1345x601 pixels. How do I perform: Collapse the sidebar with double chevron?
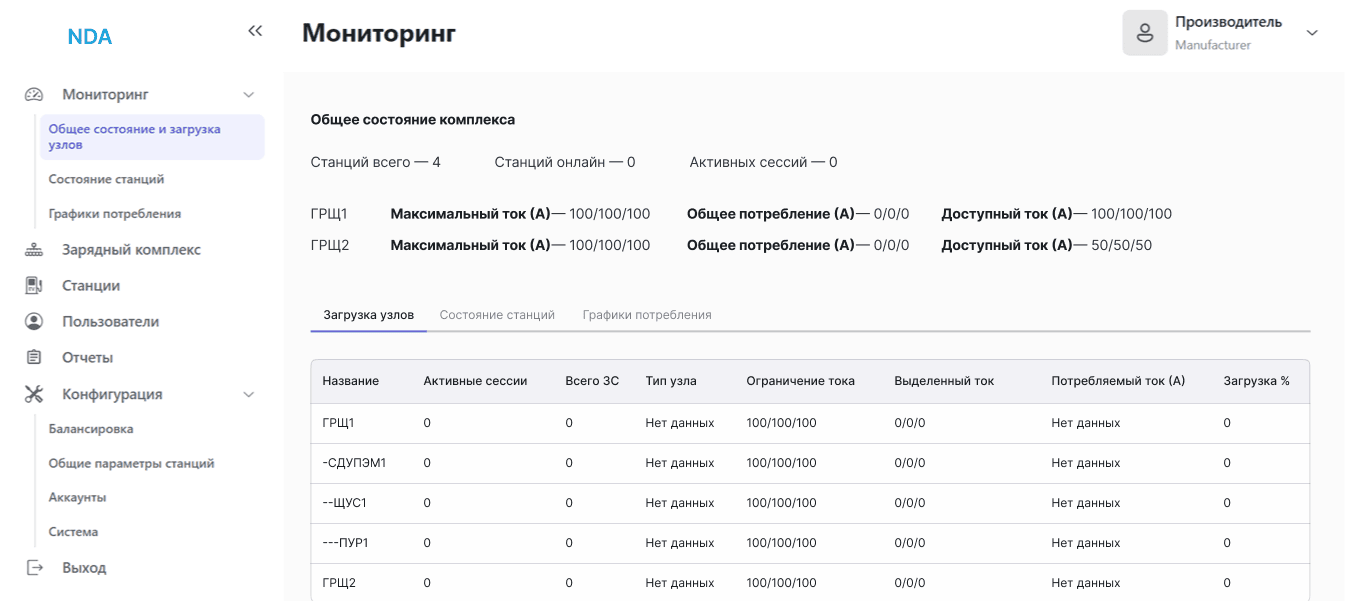pos(255,31)
